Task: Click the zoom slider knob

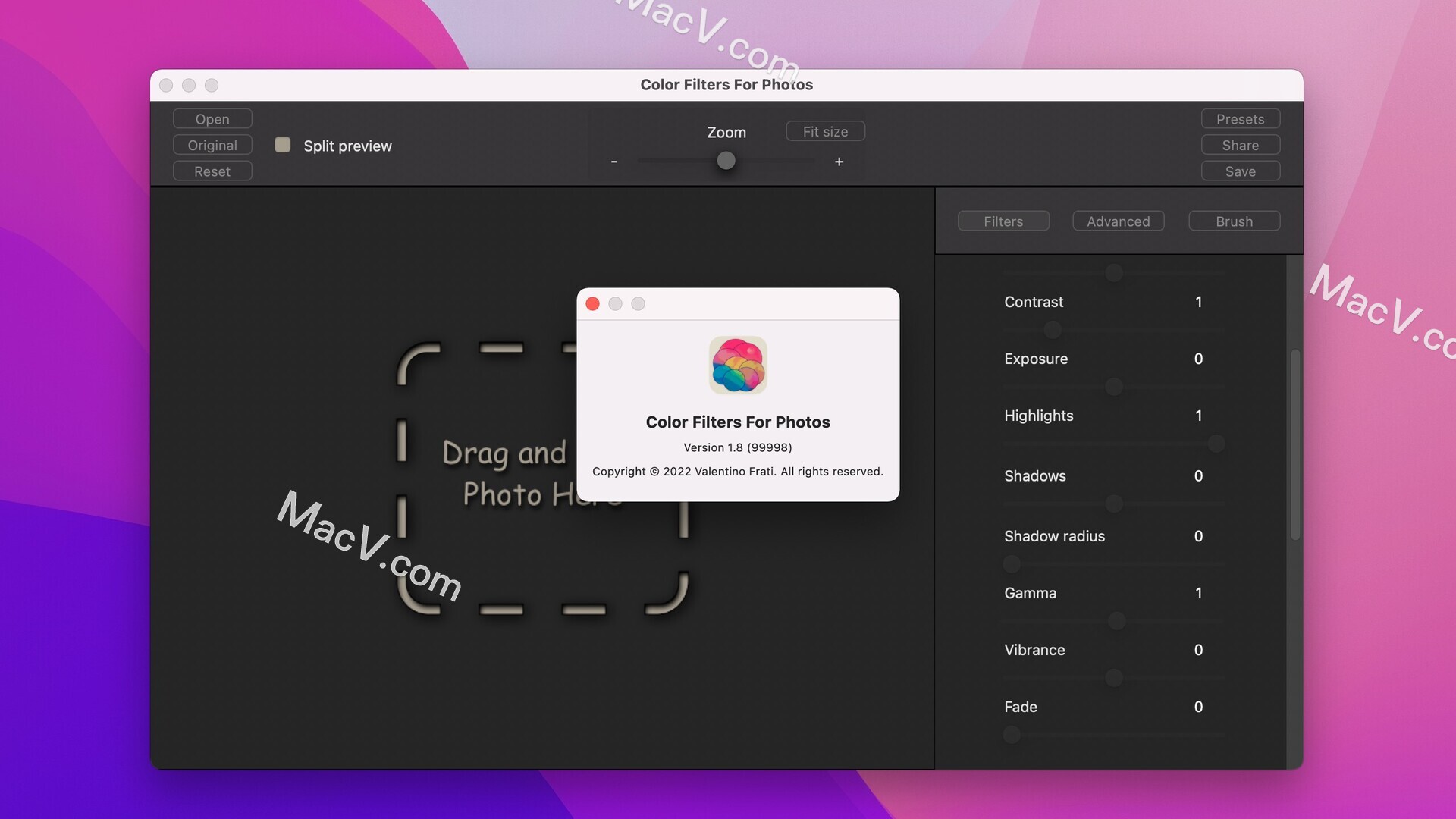Action: pyautogui.click(x=726, y=161)
